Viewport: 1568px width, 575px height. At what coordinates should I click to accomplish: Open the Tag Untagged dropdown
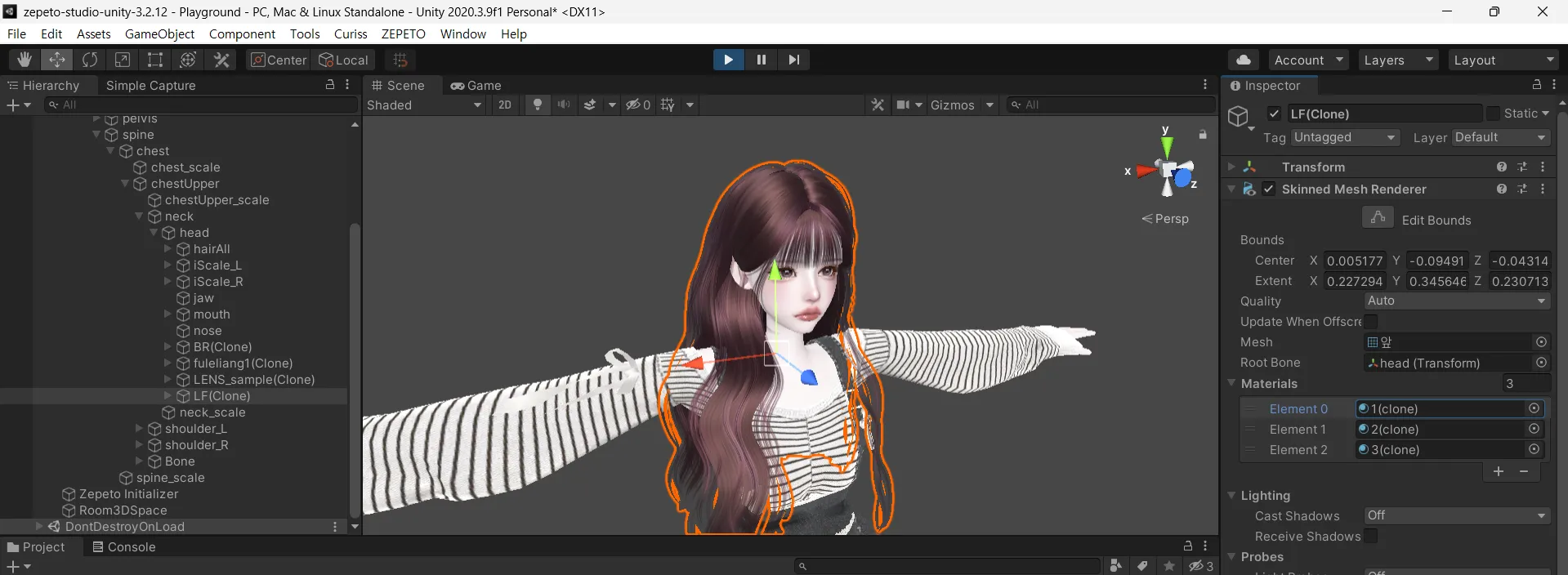[1344, 137]
